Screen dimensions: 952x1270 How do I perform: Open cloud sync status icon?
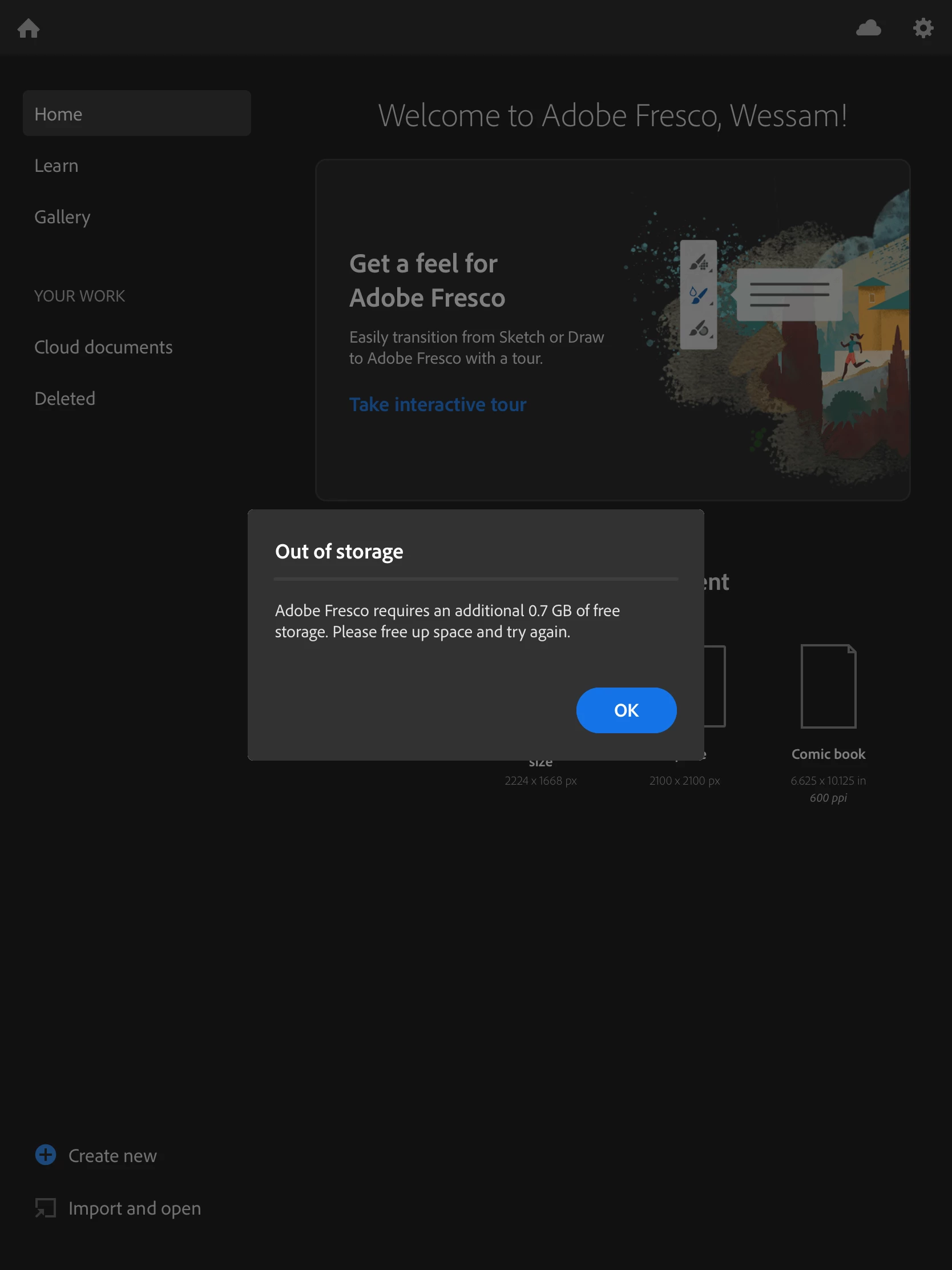[868, 27]
